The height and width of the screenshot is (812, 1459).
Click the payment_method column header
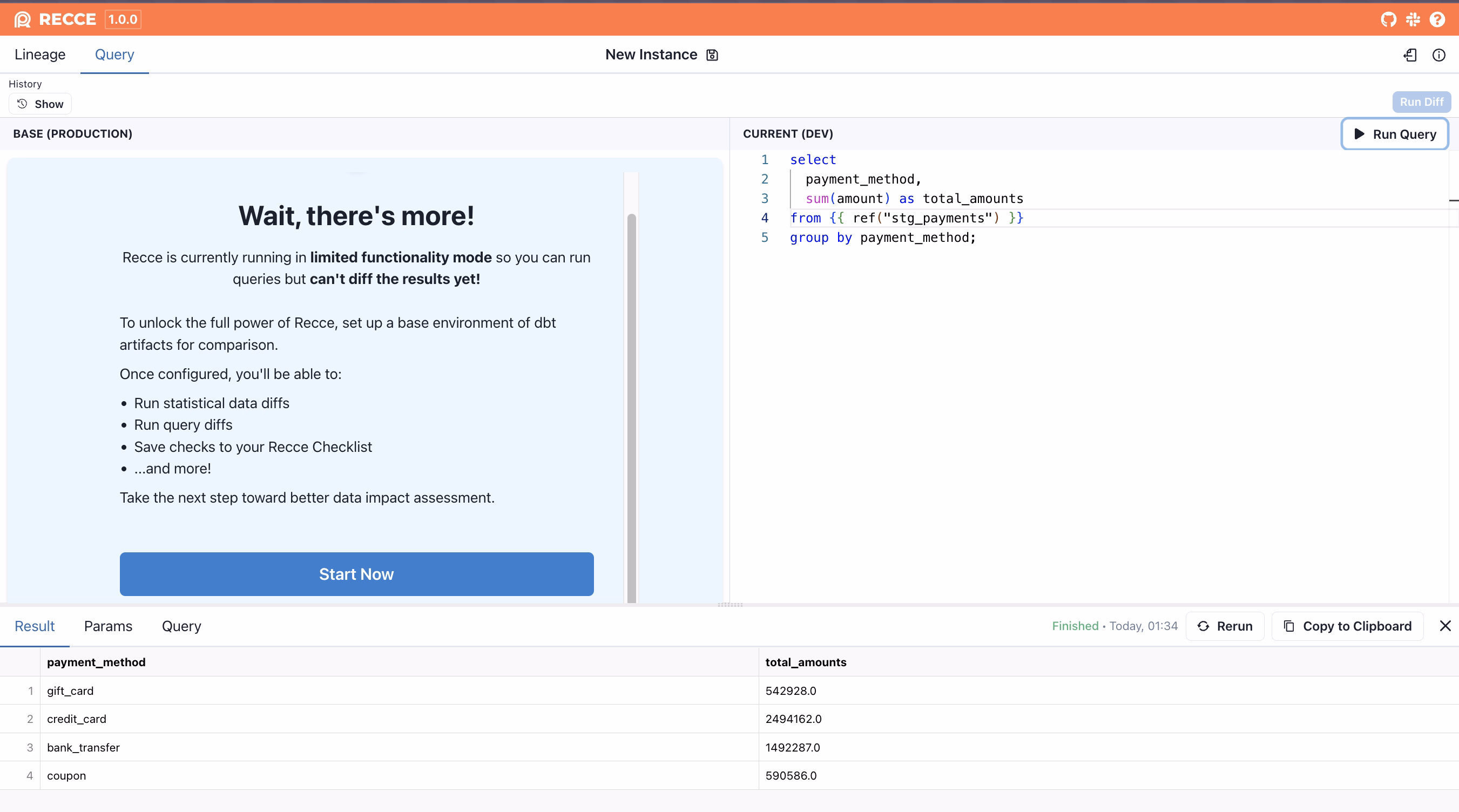[x=398, y=662]
